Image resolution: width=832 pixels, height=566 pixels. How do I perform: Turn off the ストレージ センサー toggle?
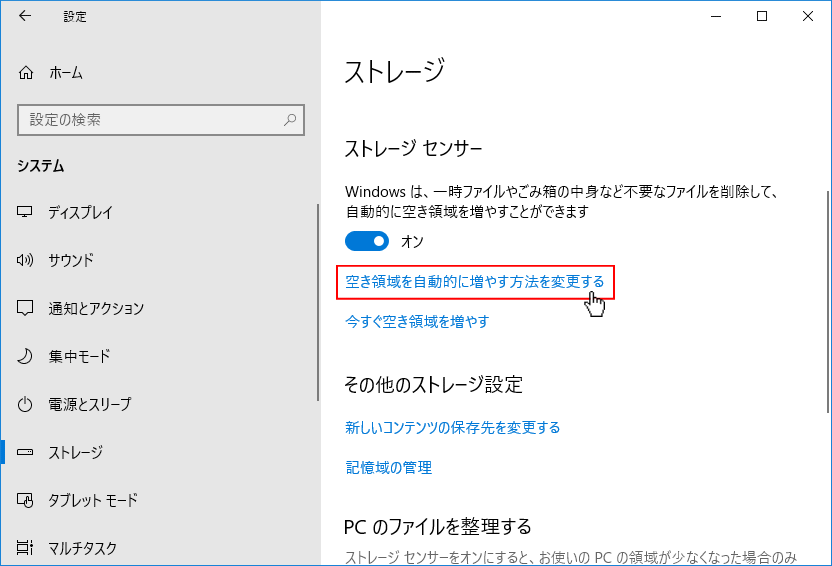tap(367, 241)
